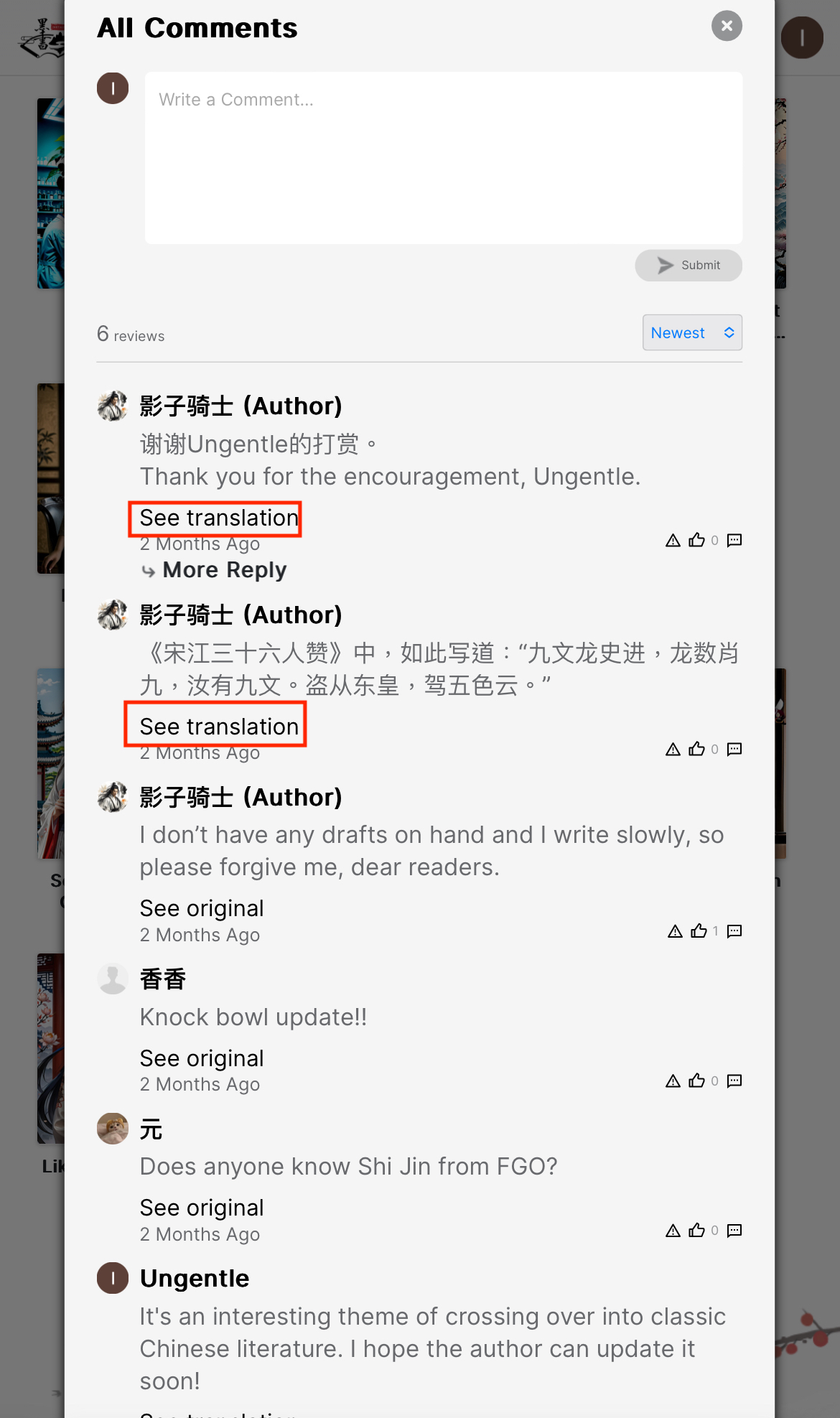See original of 'Knock bowl update' comment
840x1418 pixels.
[202, 1058]
